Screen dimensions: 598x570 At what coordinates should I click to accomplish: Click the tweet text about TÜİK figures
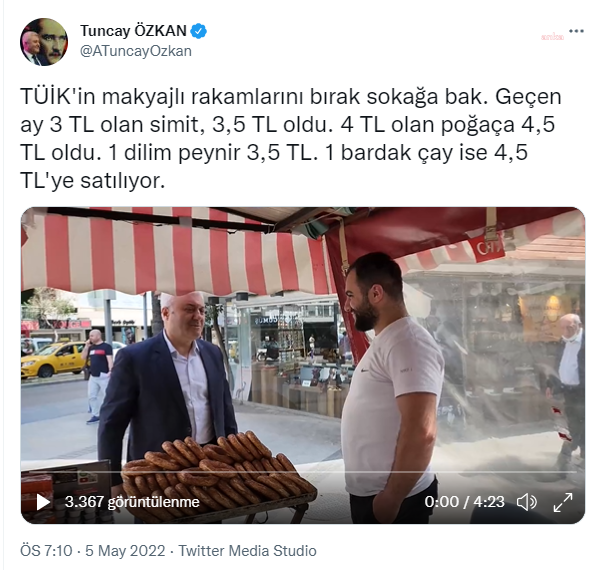tap(291, 138)
